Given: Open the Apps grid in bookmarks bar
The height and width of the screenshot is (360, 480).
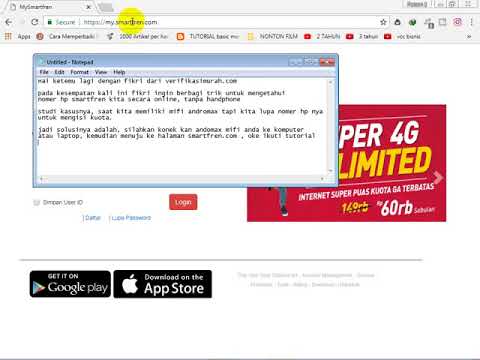Looking at the screenshot, I should click(17, 36).
